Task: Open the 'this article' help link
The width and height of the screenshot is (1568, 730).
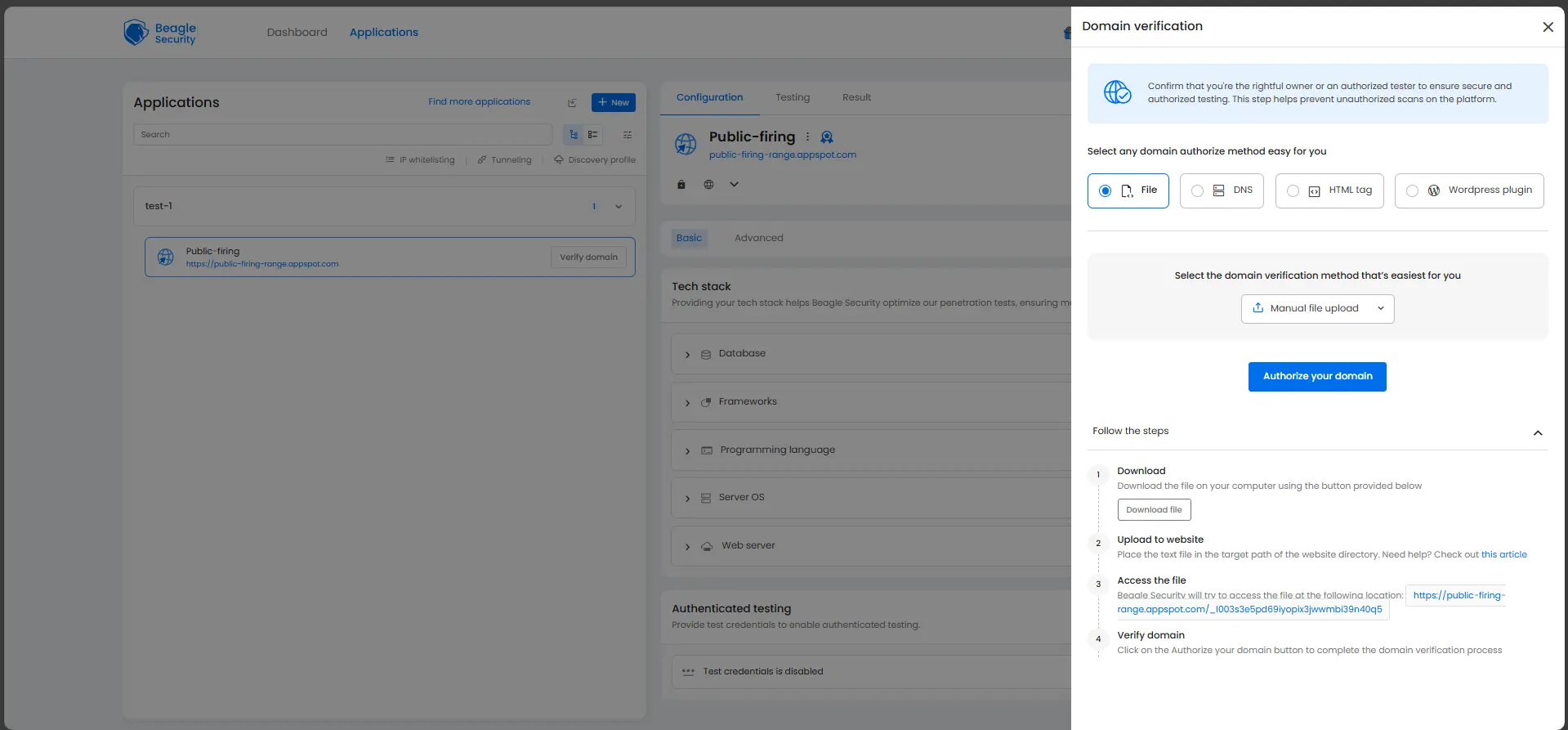Action: coord(1503,554)
